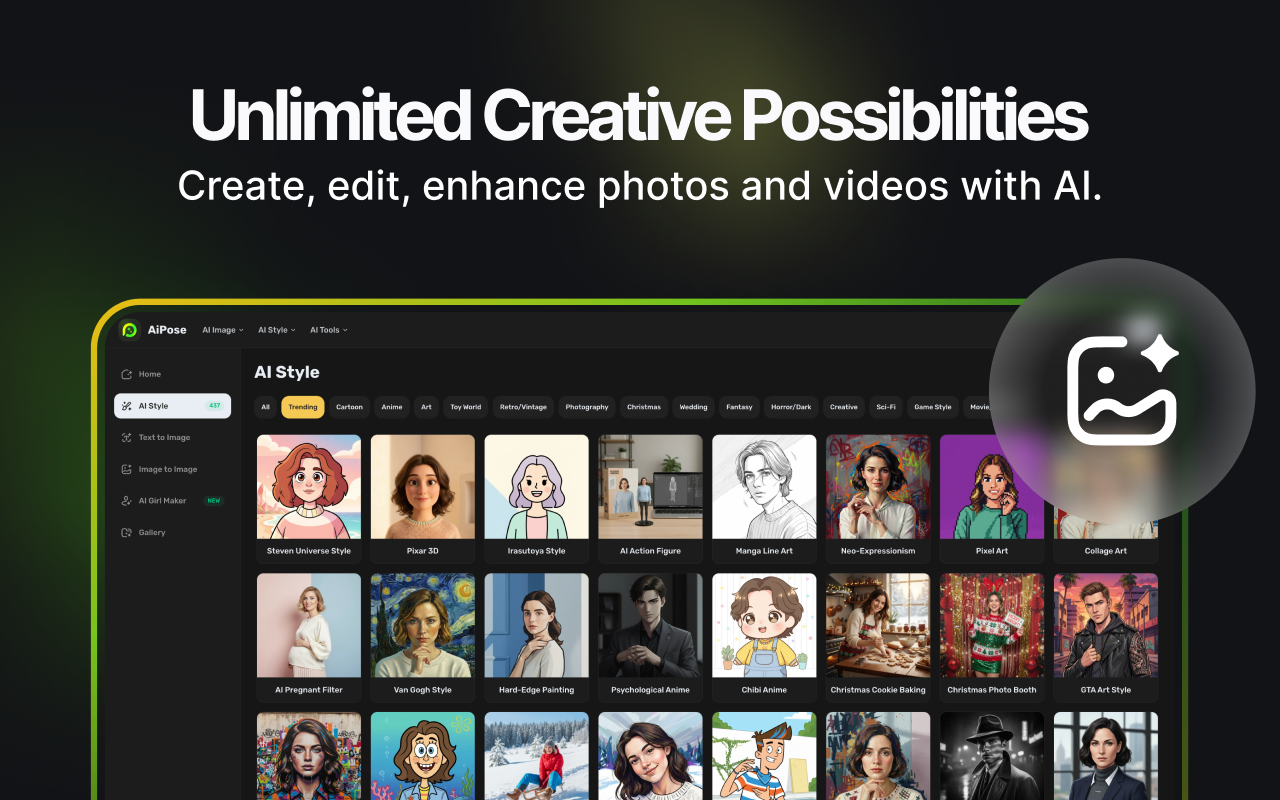Click the Pixel Art caption
Image resolution: width=1280 pixels, height=800 pixels.
coord(992,551)
